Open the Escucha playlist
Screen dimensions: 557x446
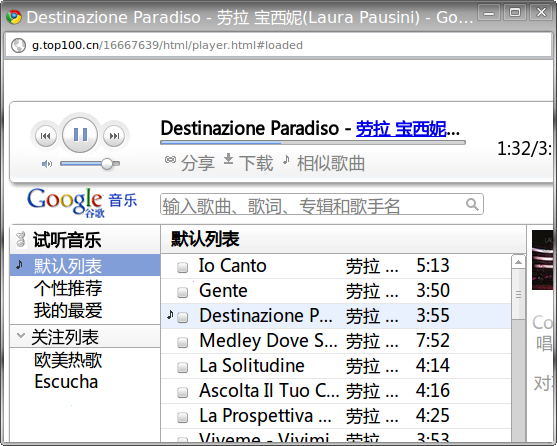pyautogui.click(x=66, y=382)
